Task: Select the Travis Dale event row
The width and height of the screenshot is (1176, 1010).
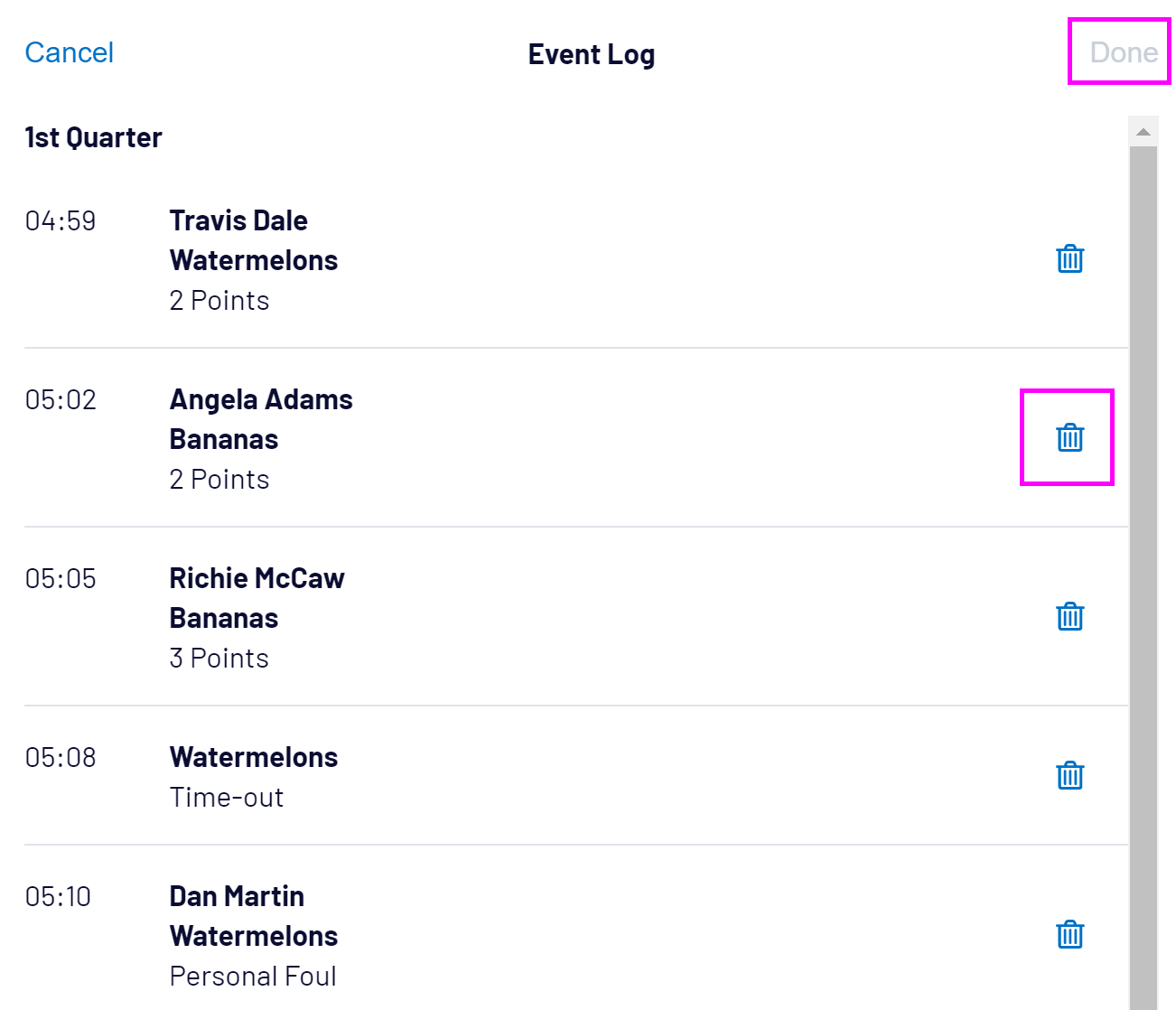Action: point(542,260)
